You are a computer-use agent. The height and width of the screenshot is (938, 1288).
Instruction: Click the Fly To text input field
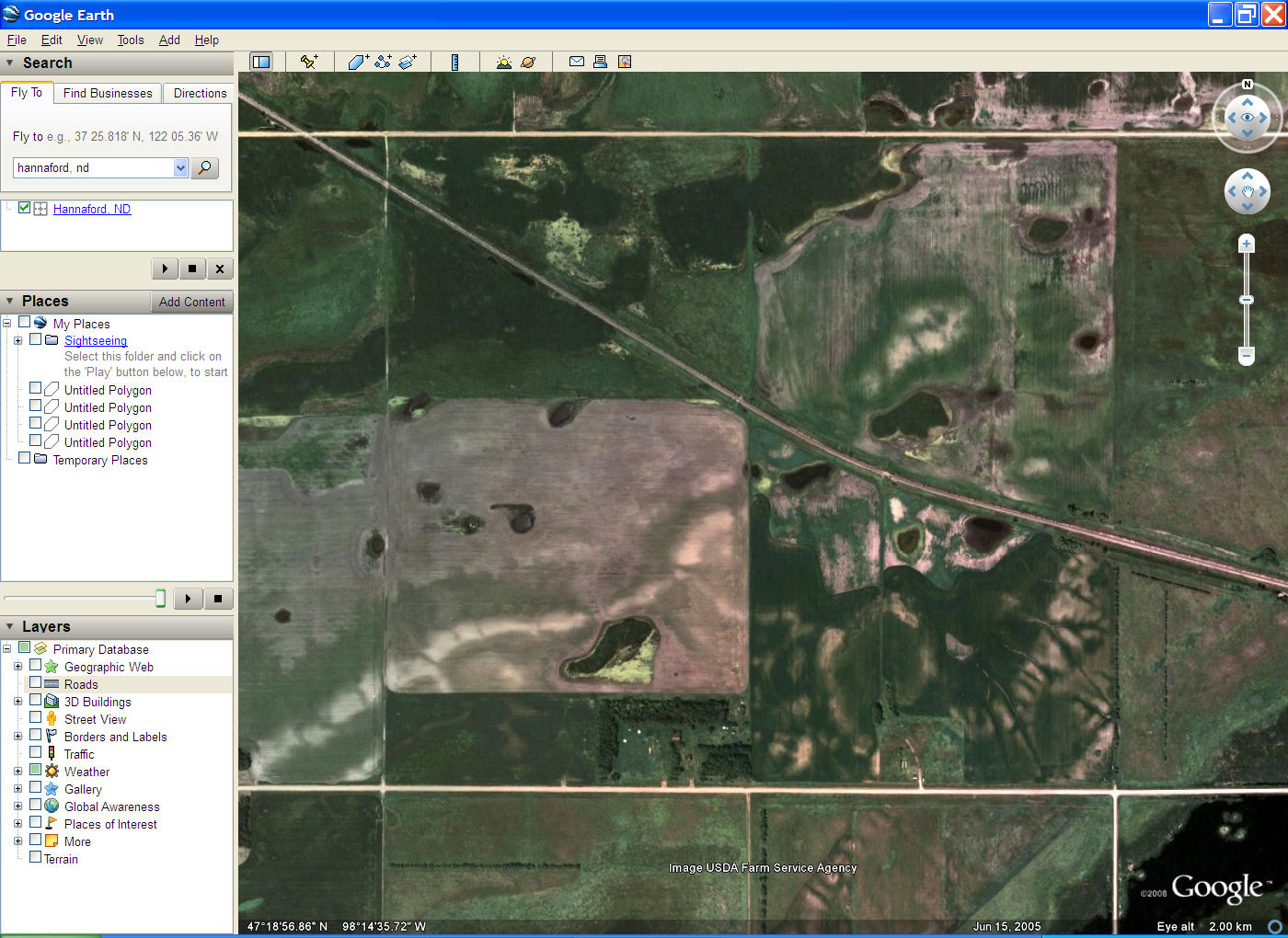point(94,167)
